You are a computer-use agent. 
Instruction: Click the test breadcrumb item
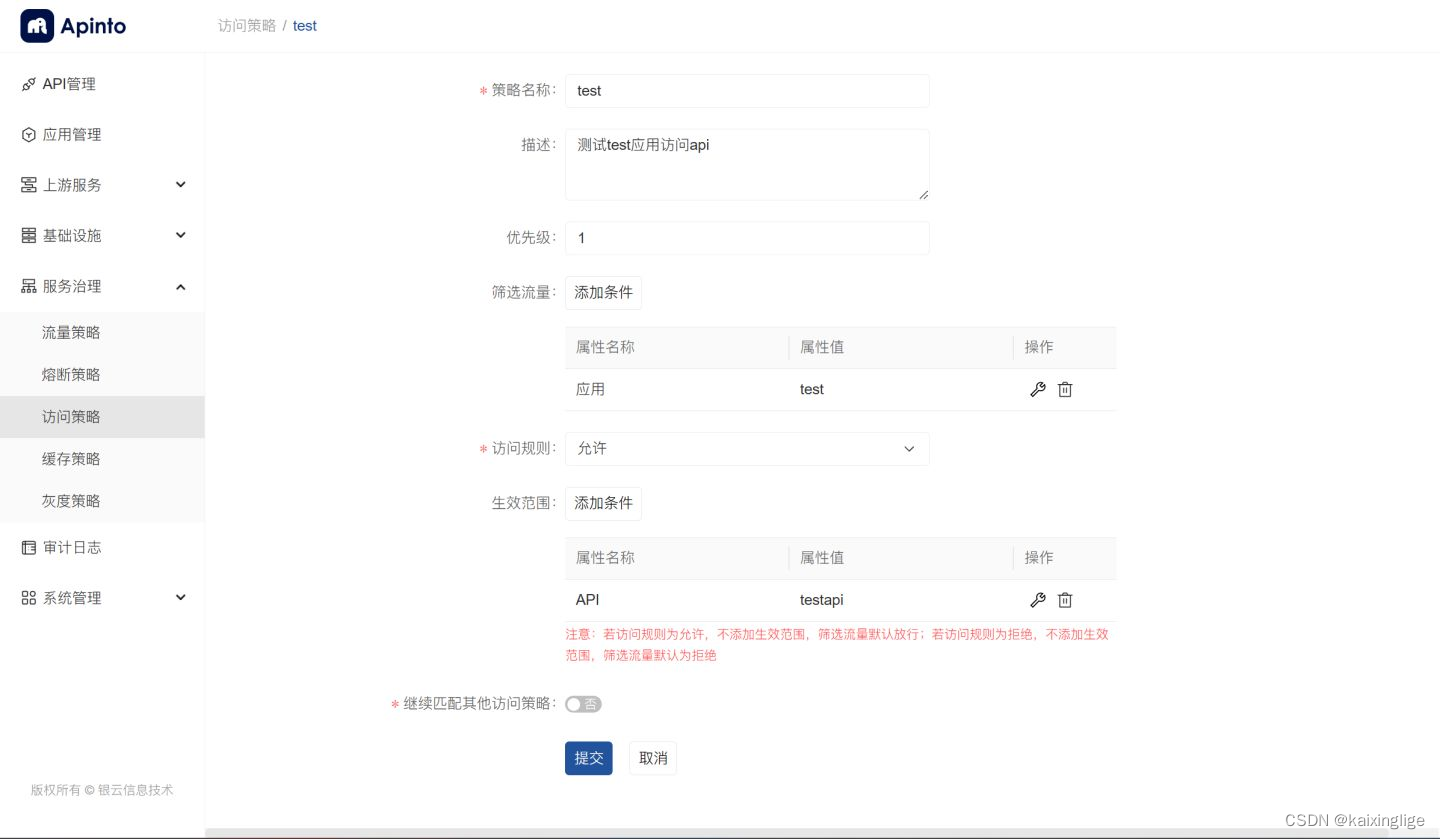tap(305, 26)
